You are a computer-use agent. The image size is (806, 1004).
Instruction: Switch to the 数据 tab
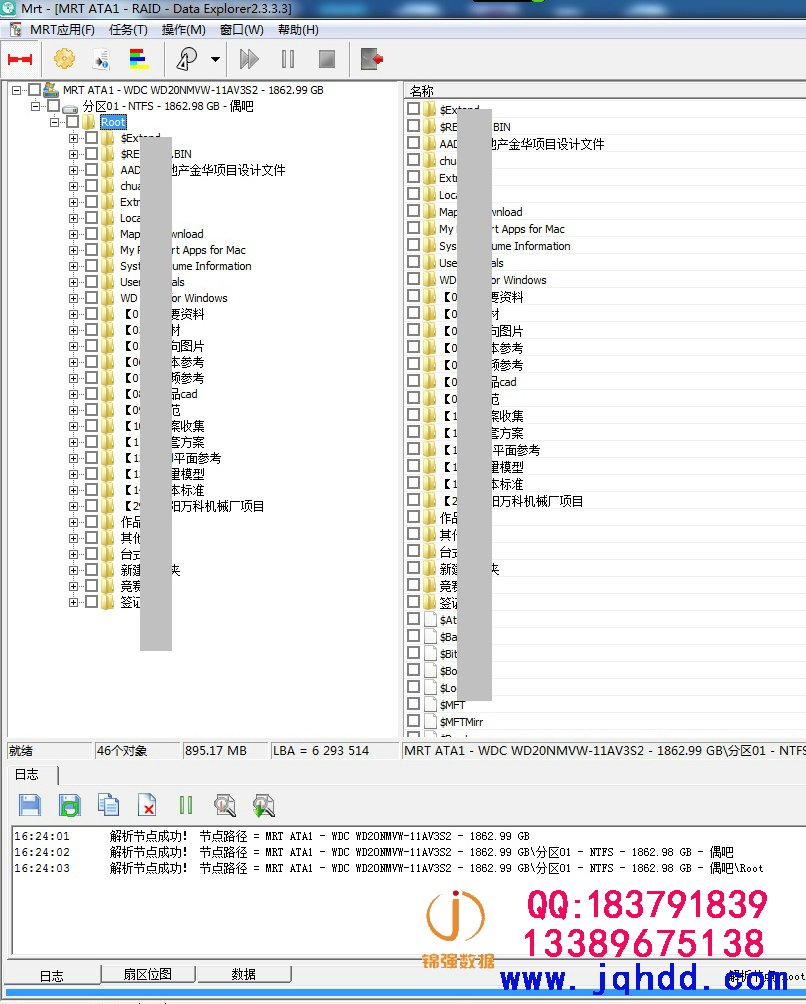pos(243,974)
